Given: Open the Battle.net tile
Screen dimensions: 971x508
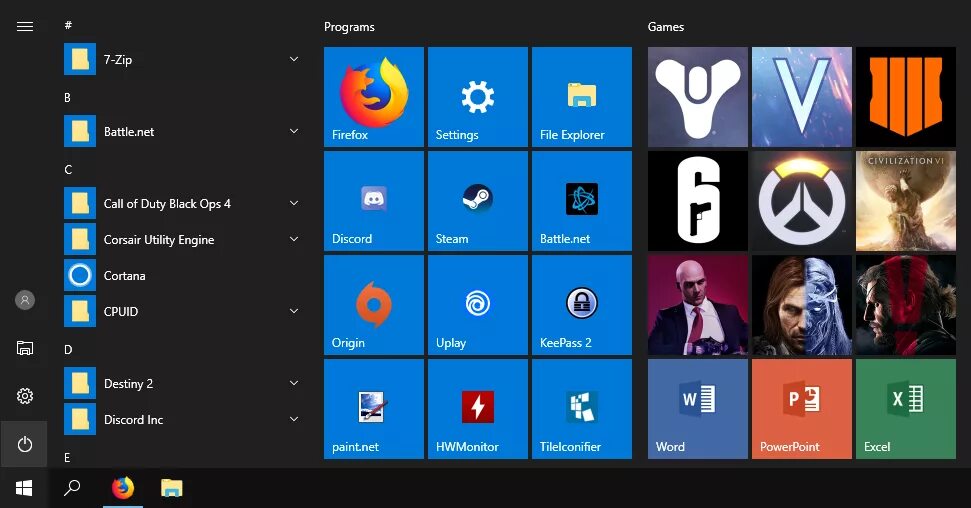Looking at the screenshot, I should (582, 201).
